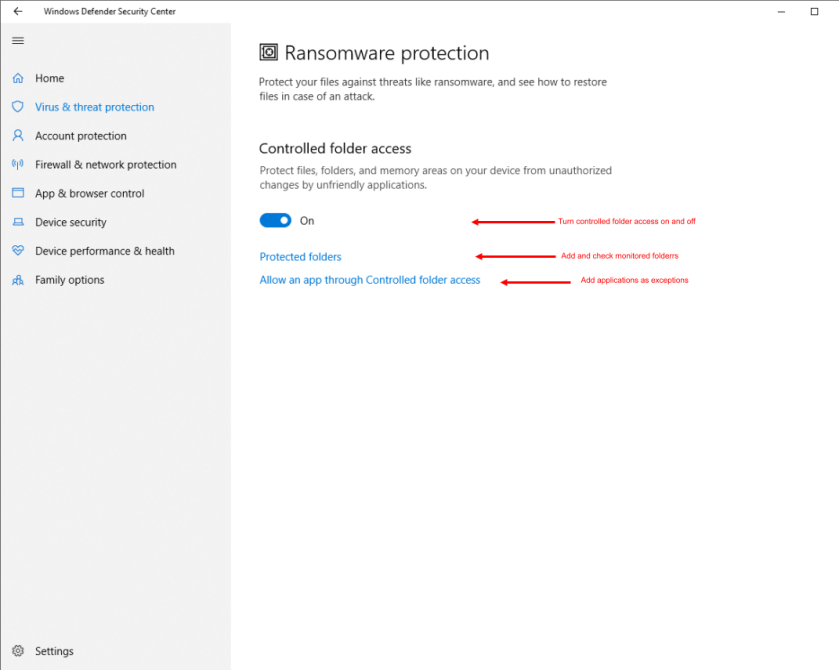The image size is (839, 670).
Task: Click the Ransomware protection heading icon
Action: 268,53
